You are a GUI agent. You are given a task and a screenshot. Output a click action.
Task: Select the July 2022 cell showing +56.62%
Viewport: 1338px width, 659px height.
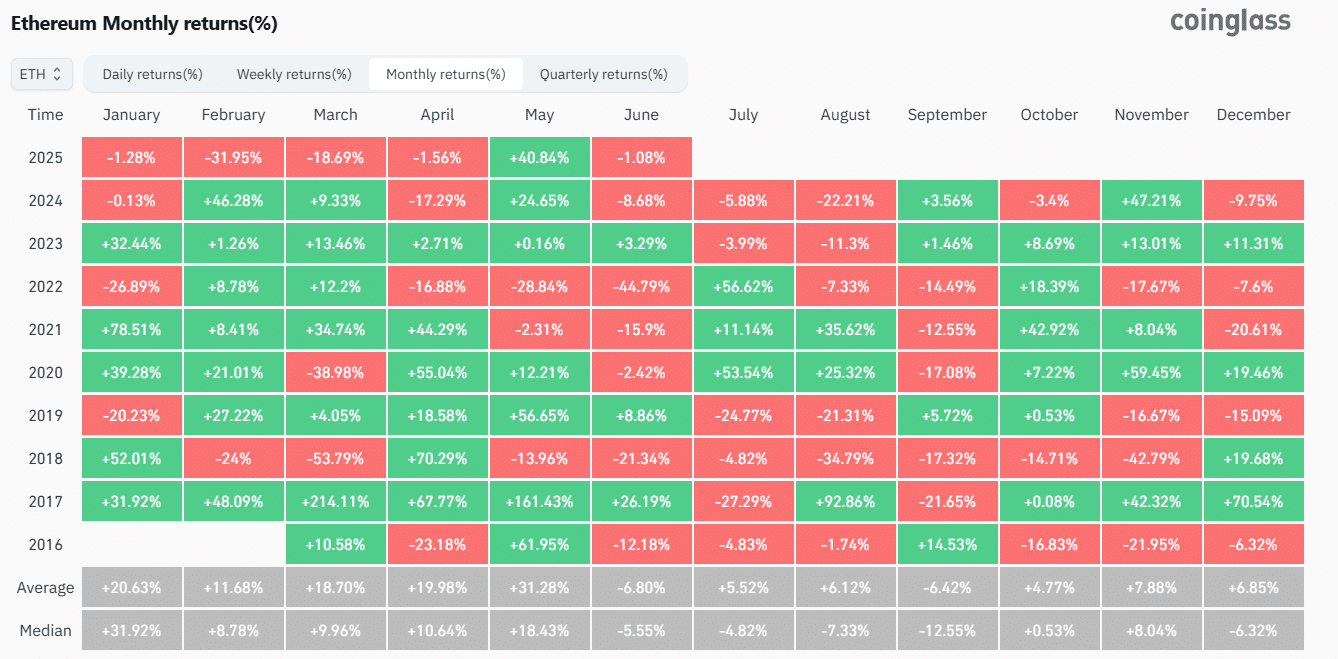coord(743,286)
